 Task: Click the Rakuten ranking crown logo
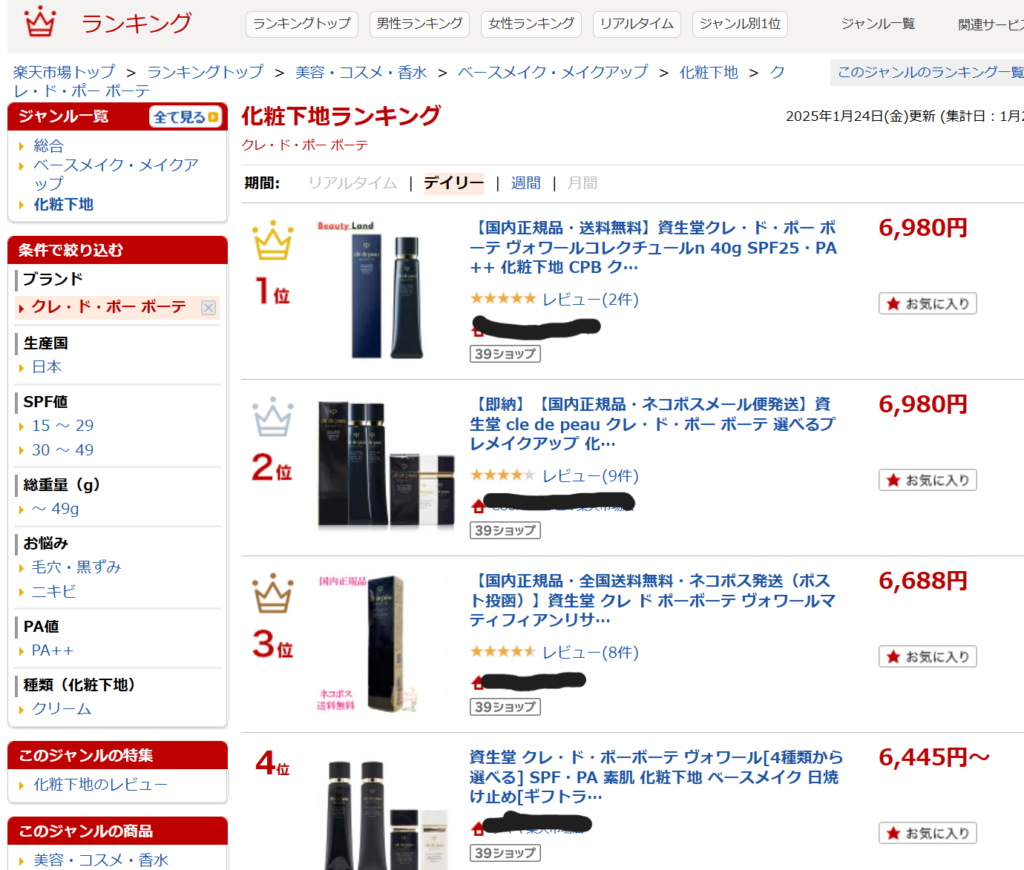point(40,22)
